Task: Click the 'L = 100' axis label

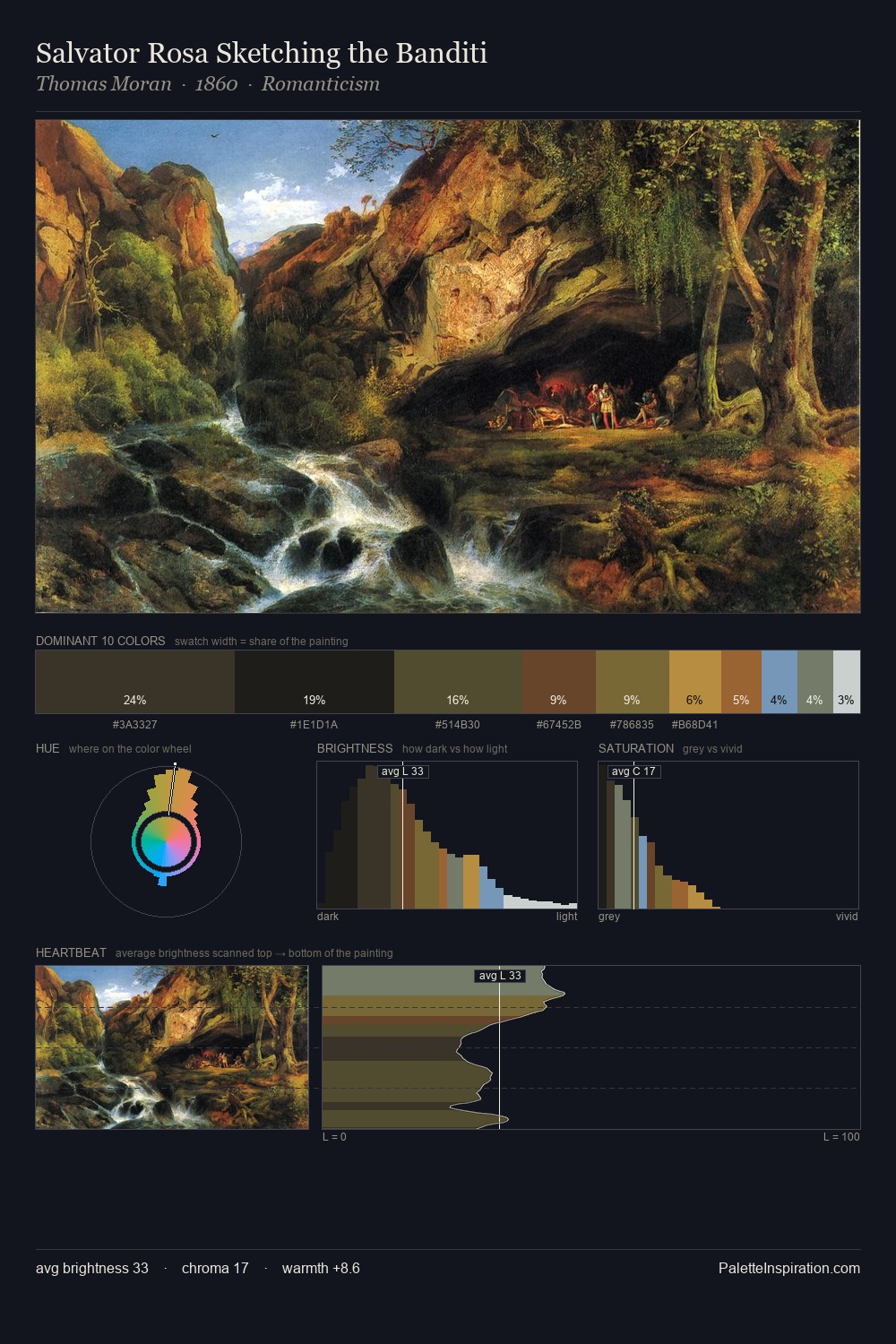Action: coord(841,1137)
